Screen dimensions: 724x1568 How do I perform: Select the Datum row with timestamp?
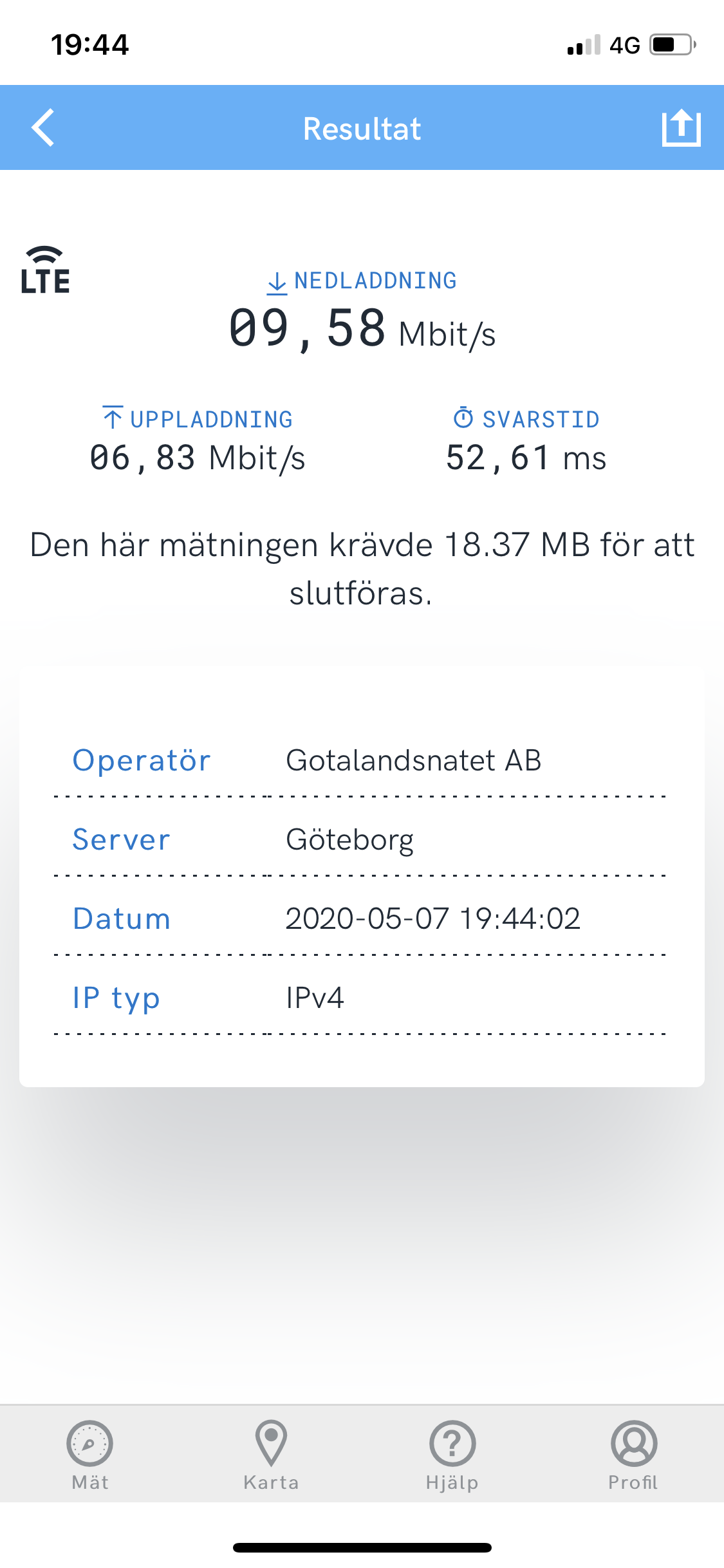coord(360,919)
